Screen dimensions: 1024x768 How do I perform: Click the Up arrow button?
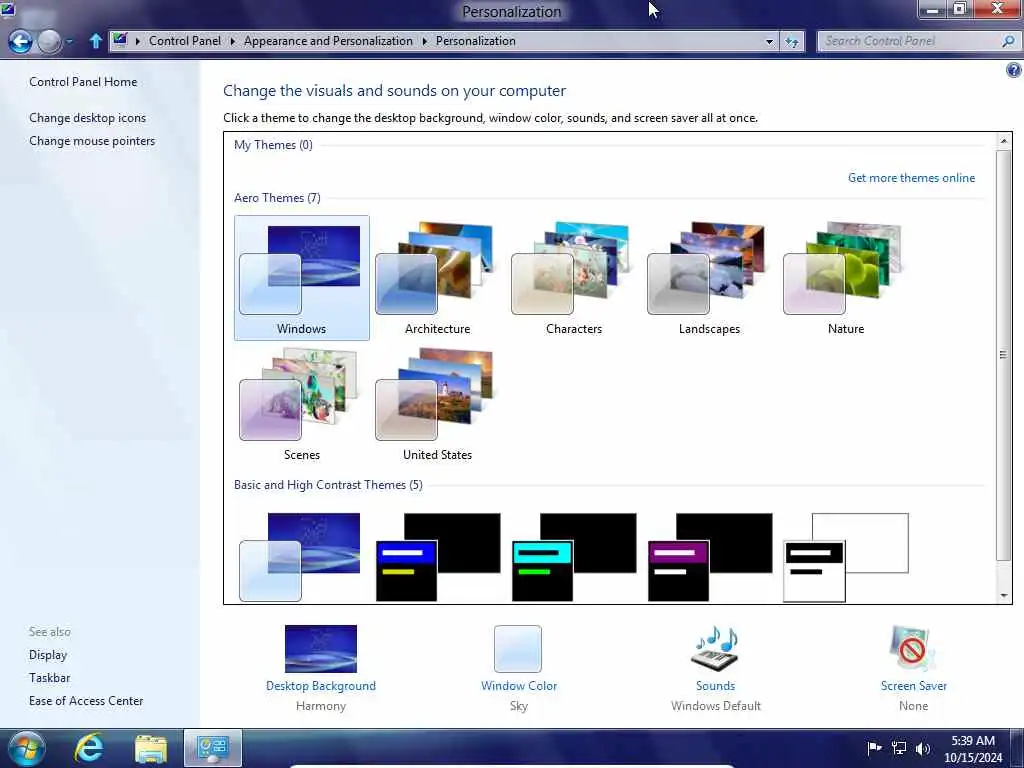point(95,41)
